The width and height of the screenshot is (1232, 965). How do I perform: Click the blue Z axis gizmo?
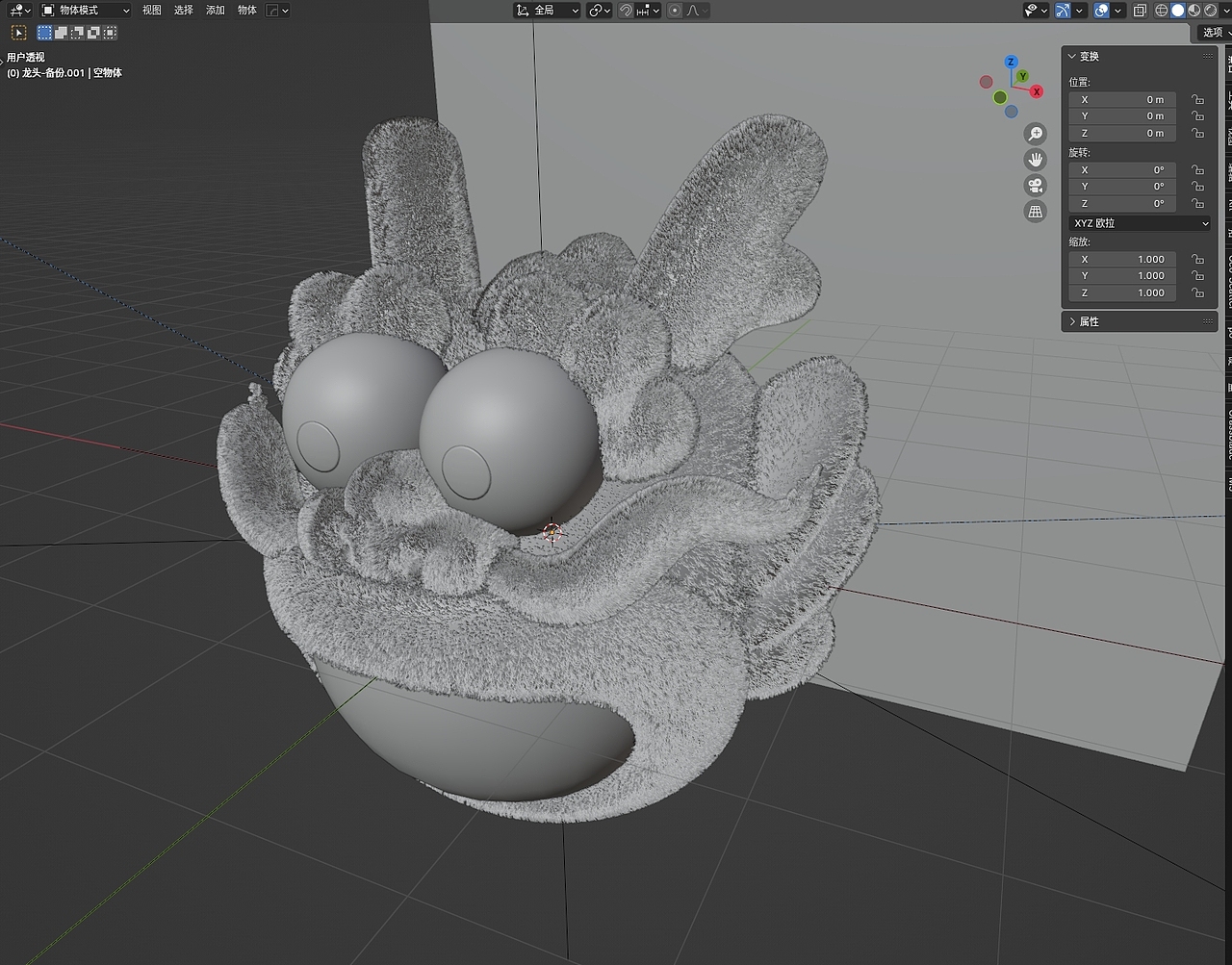point(1011,62)
